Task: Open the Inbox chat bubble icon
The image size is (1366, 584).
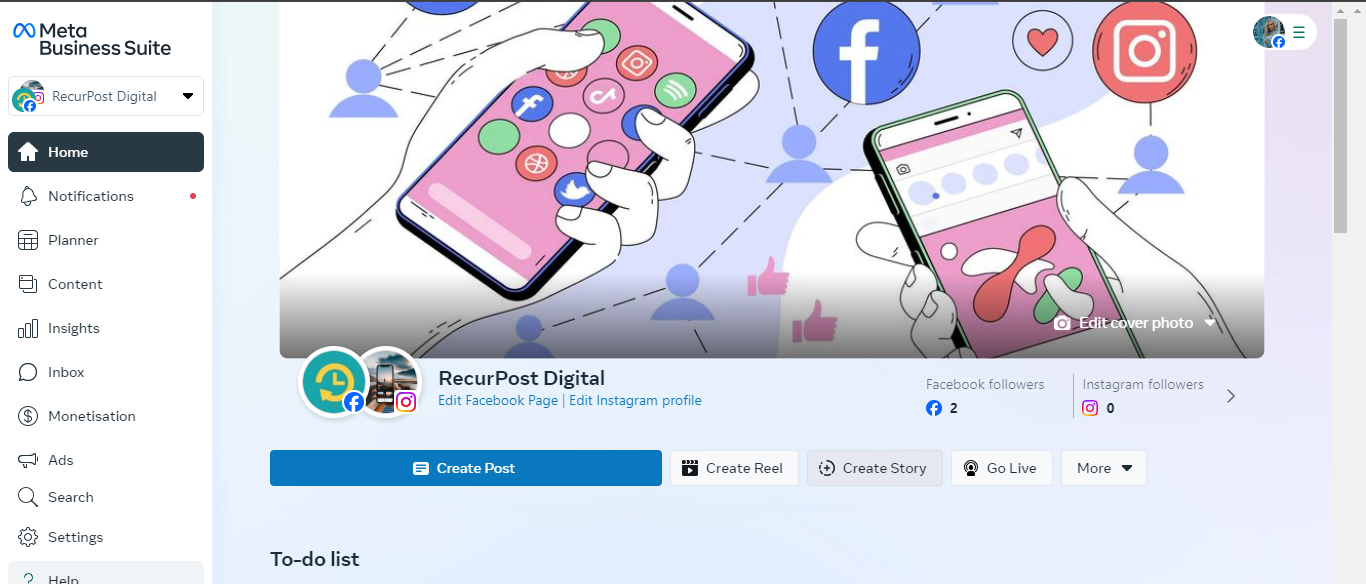Action: pyautogui.click(x=28, y=372)
